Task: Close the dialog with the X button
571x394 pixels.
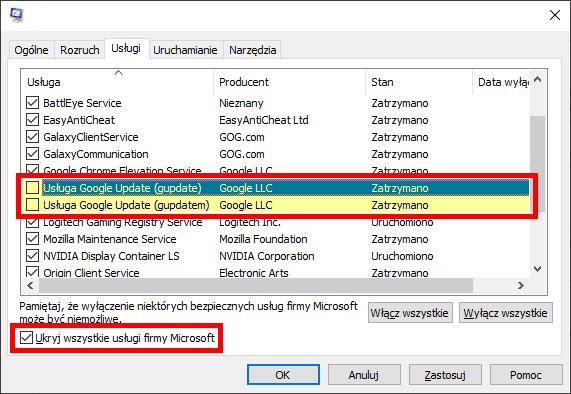Action: click(x=555, y=15)
